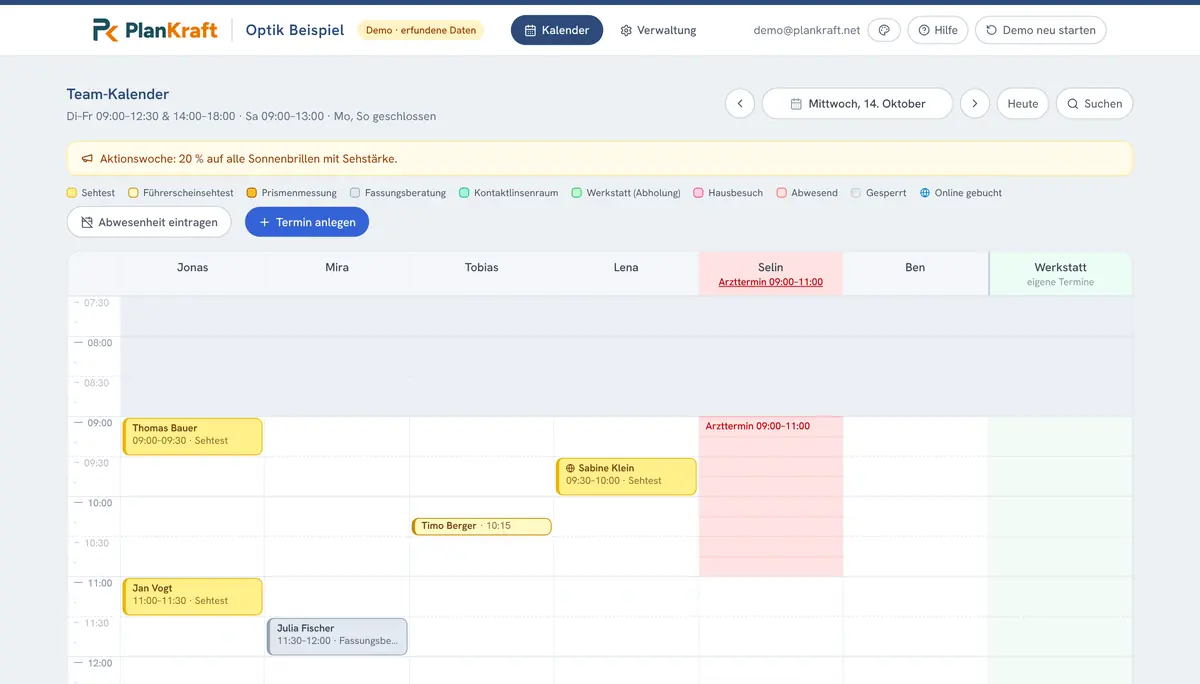
Task: Click the Optik Beispiel shop name
Action: (295, 30)
